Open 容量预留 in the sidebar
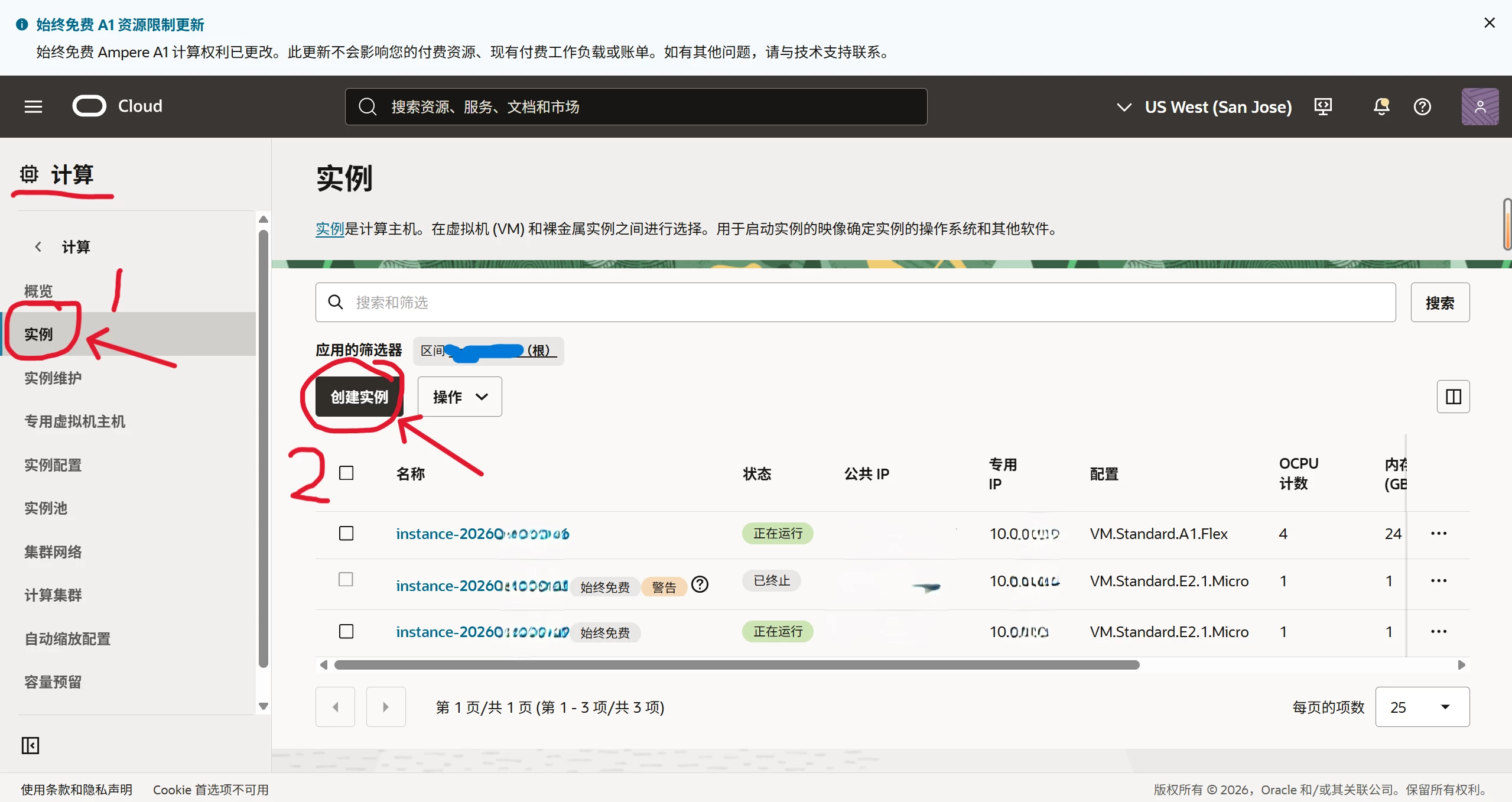The image size is (1512, 802). click(x=53, y=682)
